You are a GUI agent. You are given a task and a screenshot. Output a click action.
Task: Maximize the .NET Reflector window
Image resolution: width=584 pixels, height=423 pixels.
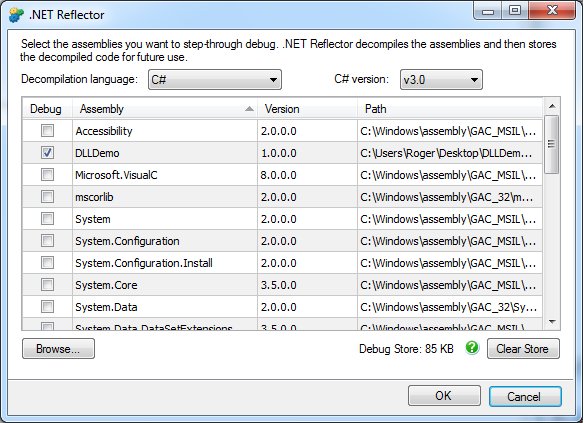click(515, 10)
